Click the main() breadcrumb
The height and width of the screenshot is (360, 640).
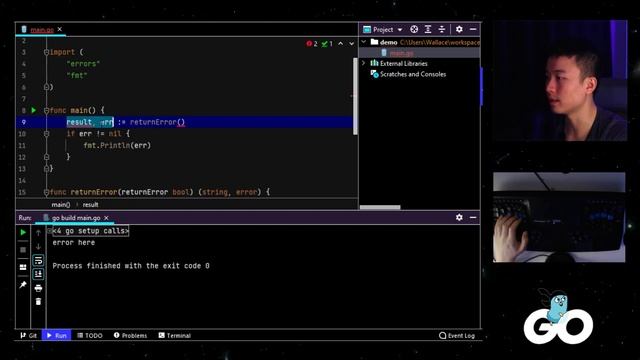tap(61, 205)
